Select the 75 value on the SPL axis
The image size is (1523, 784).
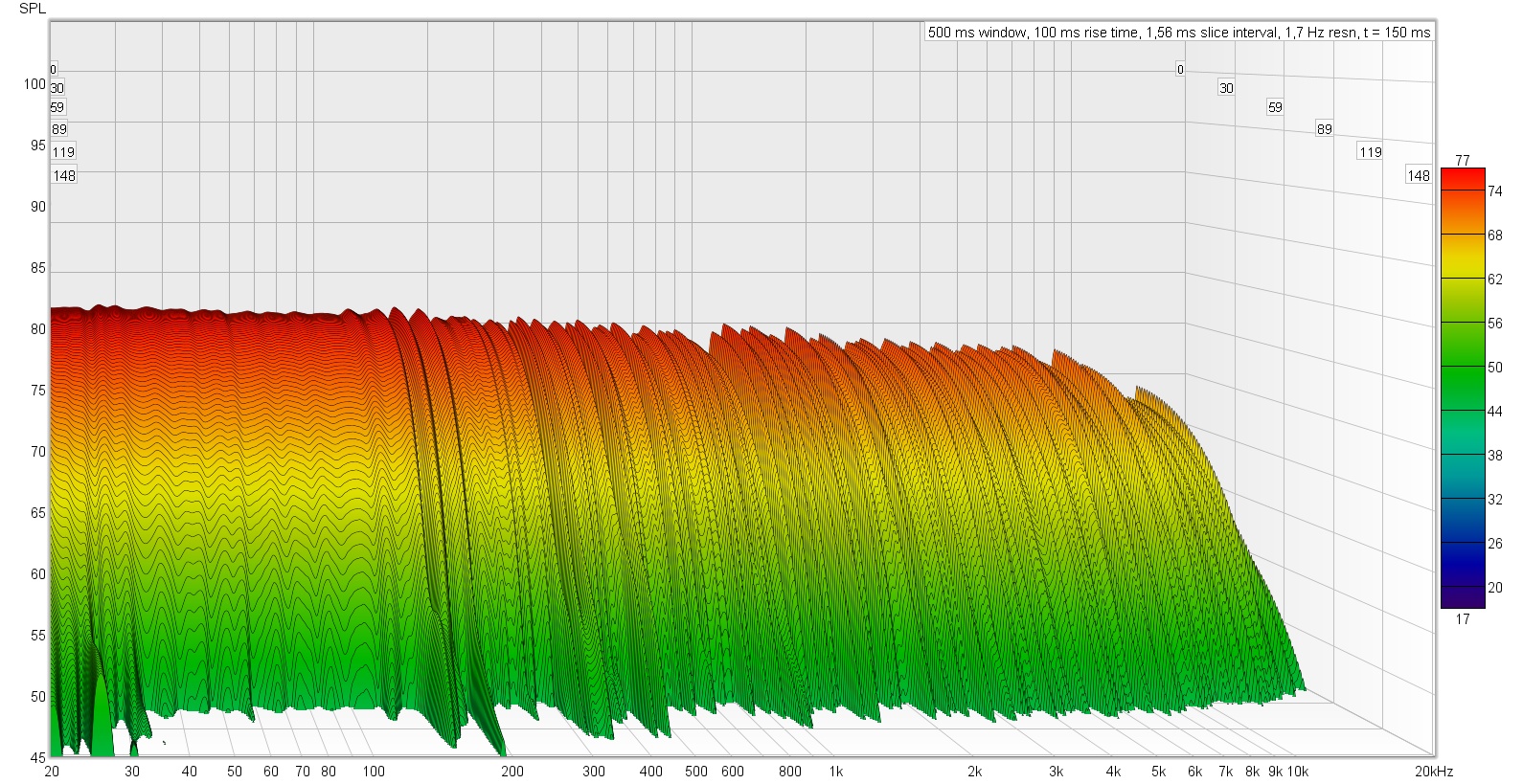(38, 391)
